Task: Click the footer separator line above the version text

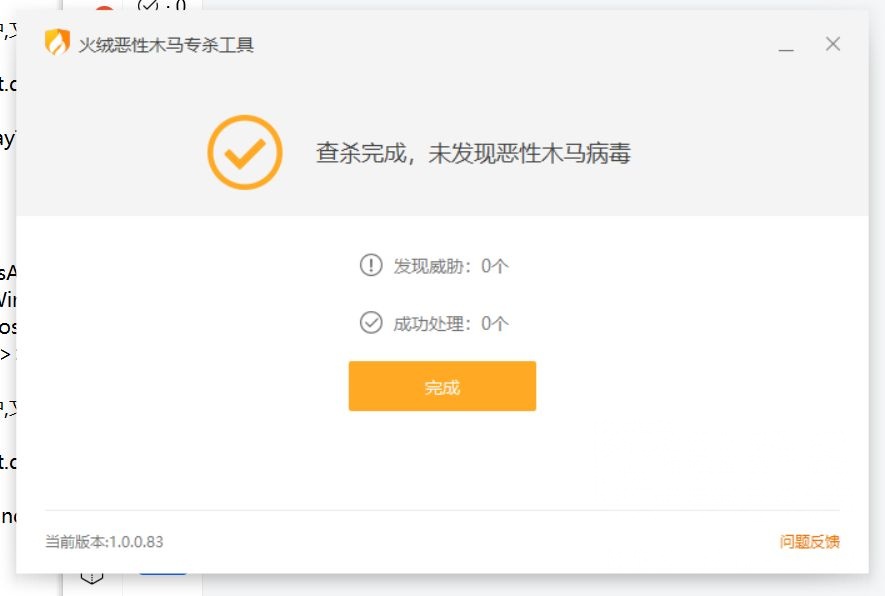Action: (442, 510)
